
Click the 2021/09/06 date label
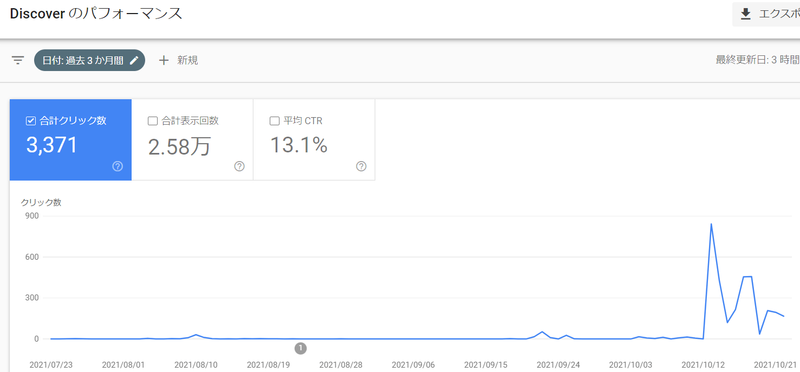(x=413, y=365)
